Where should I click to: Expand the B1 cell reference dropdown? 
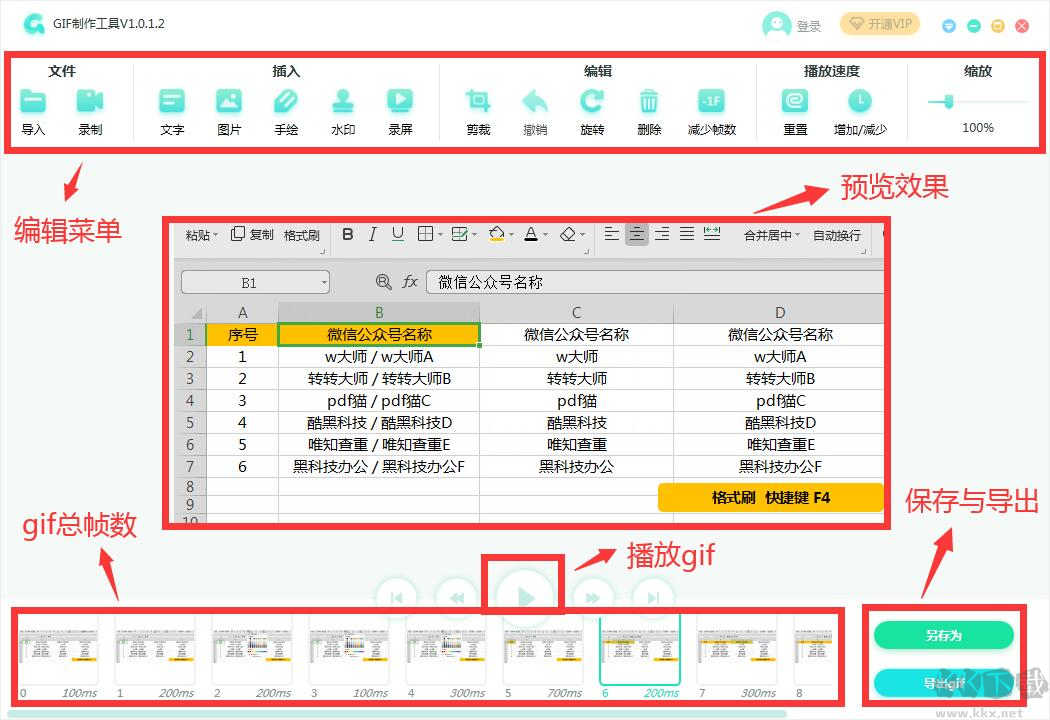pos(326,281)
